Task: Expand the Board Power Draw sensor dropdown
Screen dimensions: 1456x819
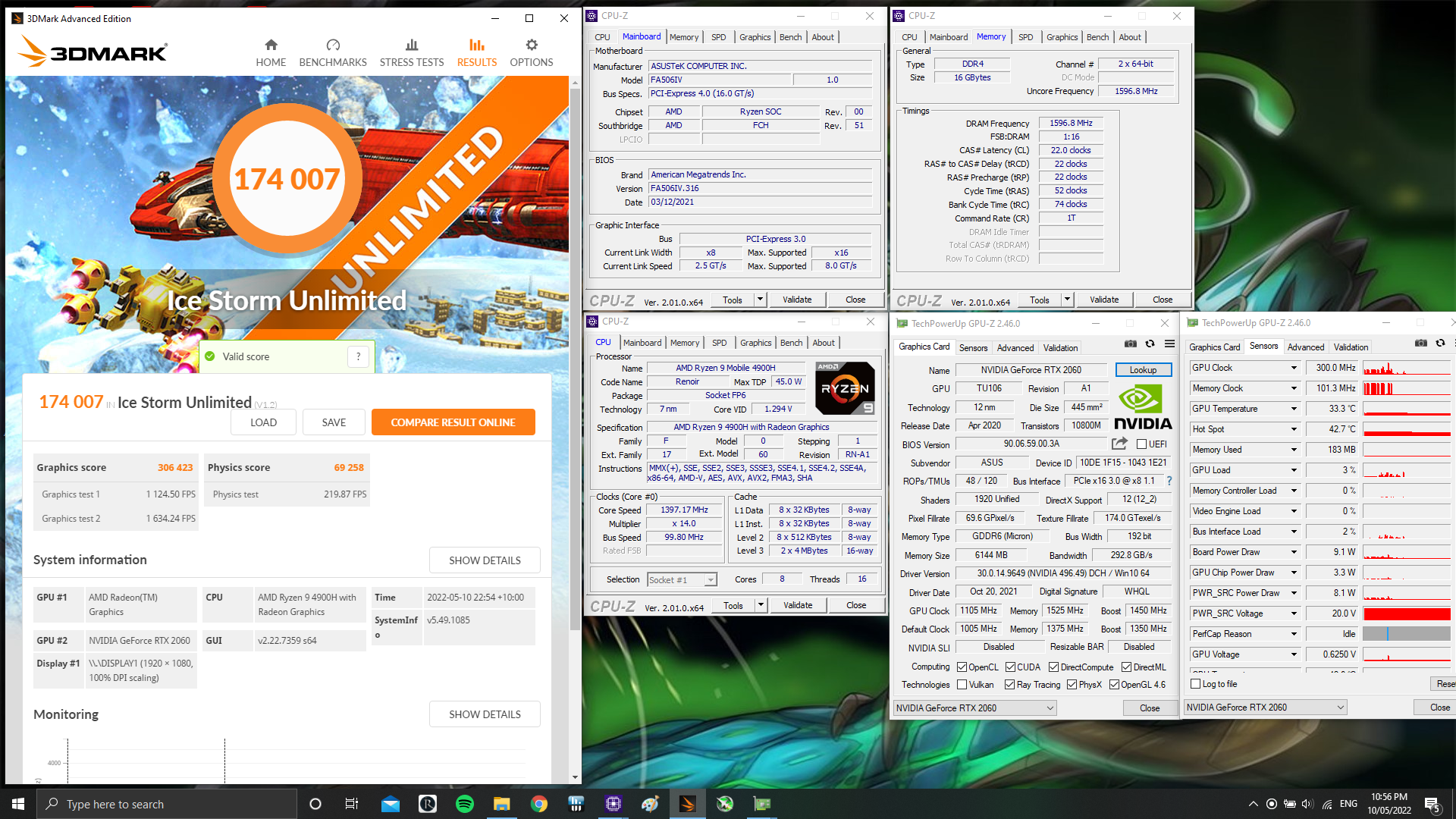Action: click(x=1294, y=552)
